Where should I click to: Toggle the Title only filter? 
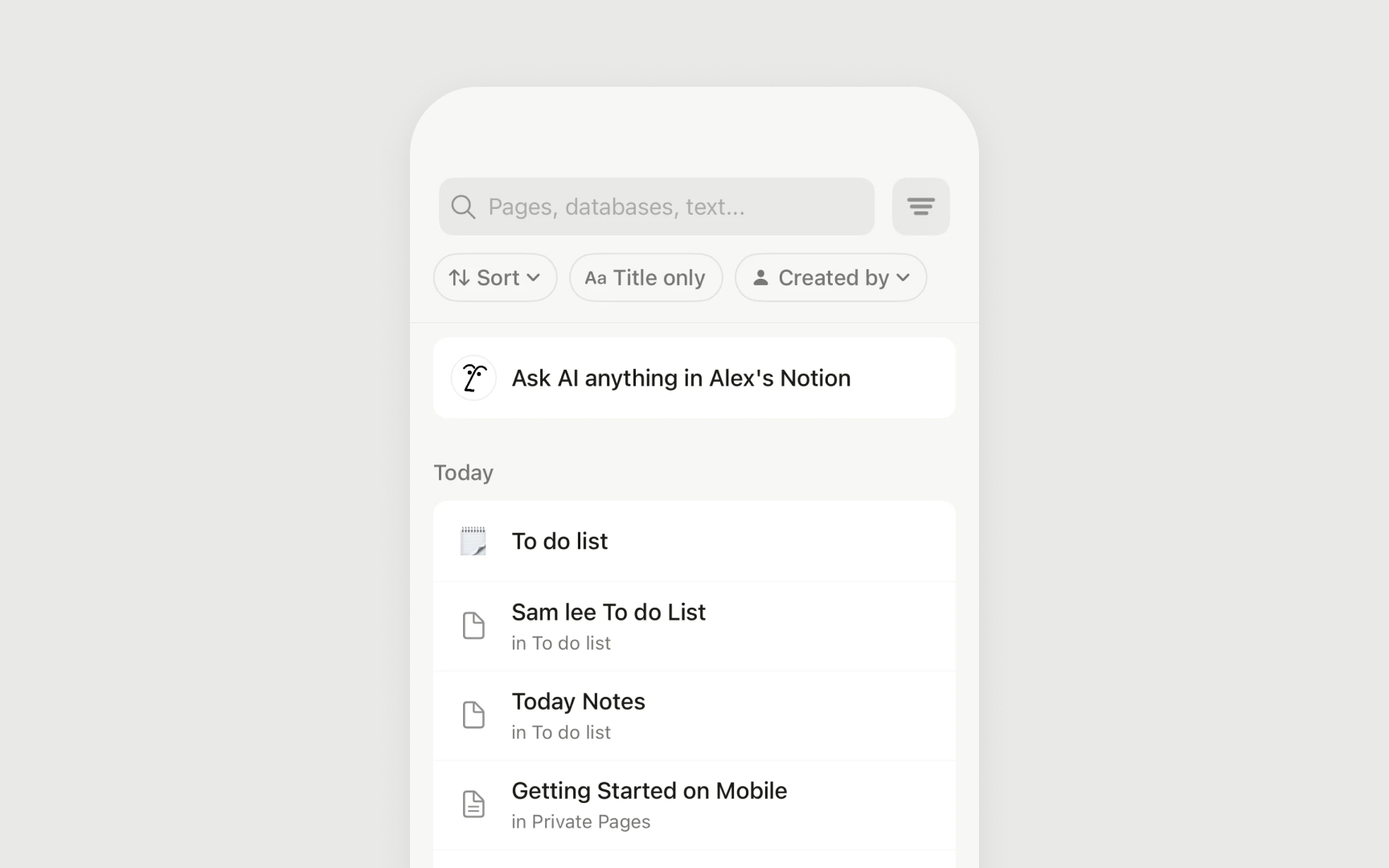645,278
